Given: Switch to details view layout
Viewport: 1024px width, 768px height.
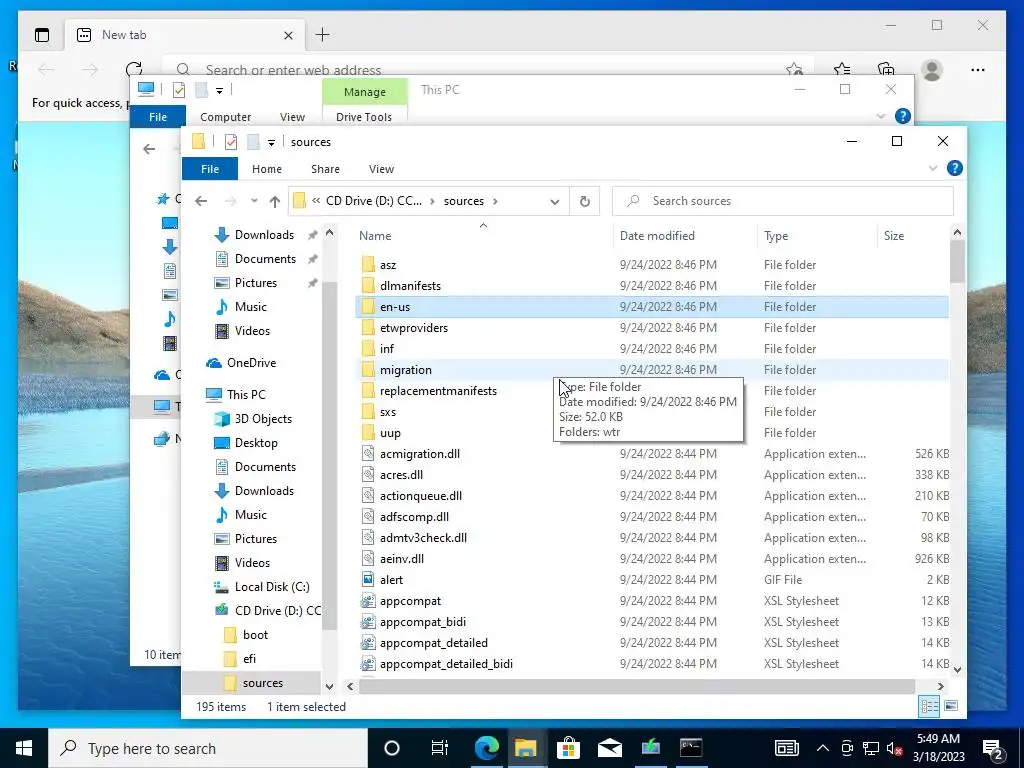Looking at the screenshot, I should (x=929, y=706).
